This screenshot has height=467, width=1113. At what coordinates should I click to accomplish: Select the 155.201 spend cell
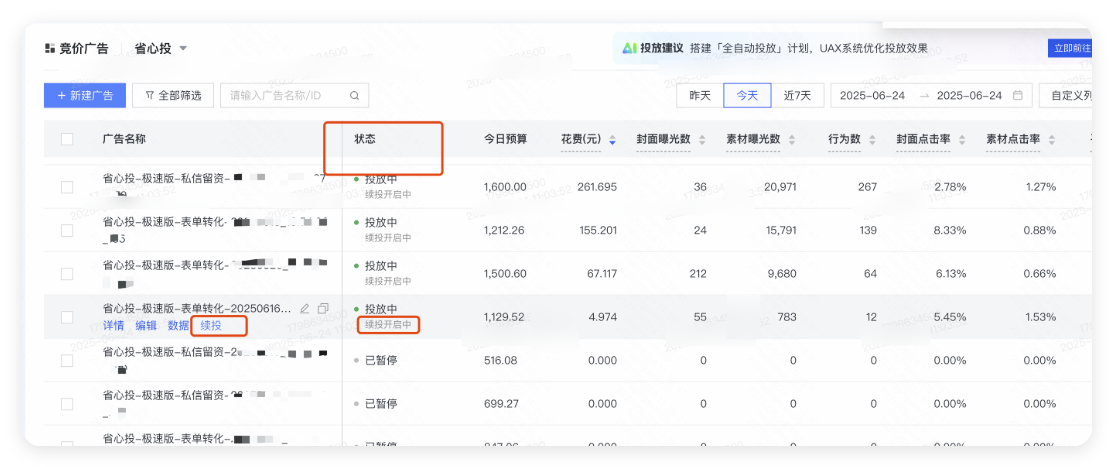coord(598,231)
